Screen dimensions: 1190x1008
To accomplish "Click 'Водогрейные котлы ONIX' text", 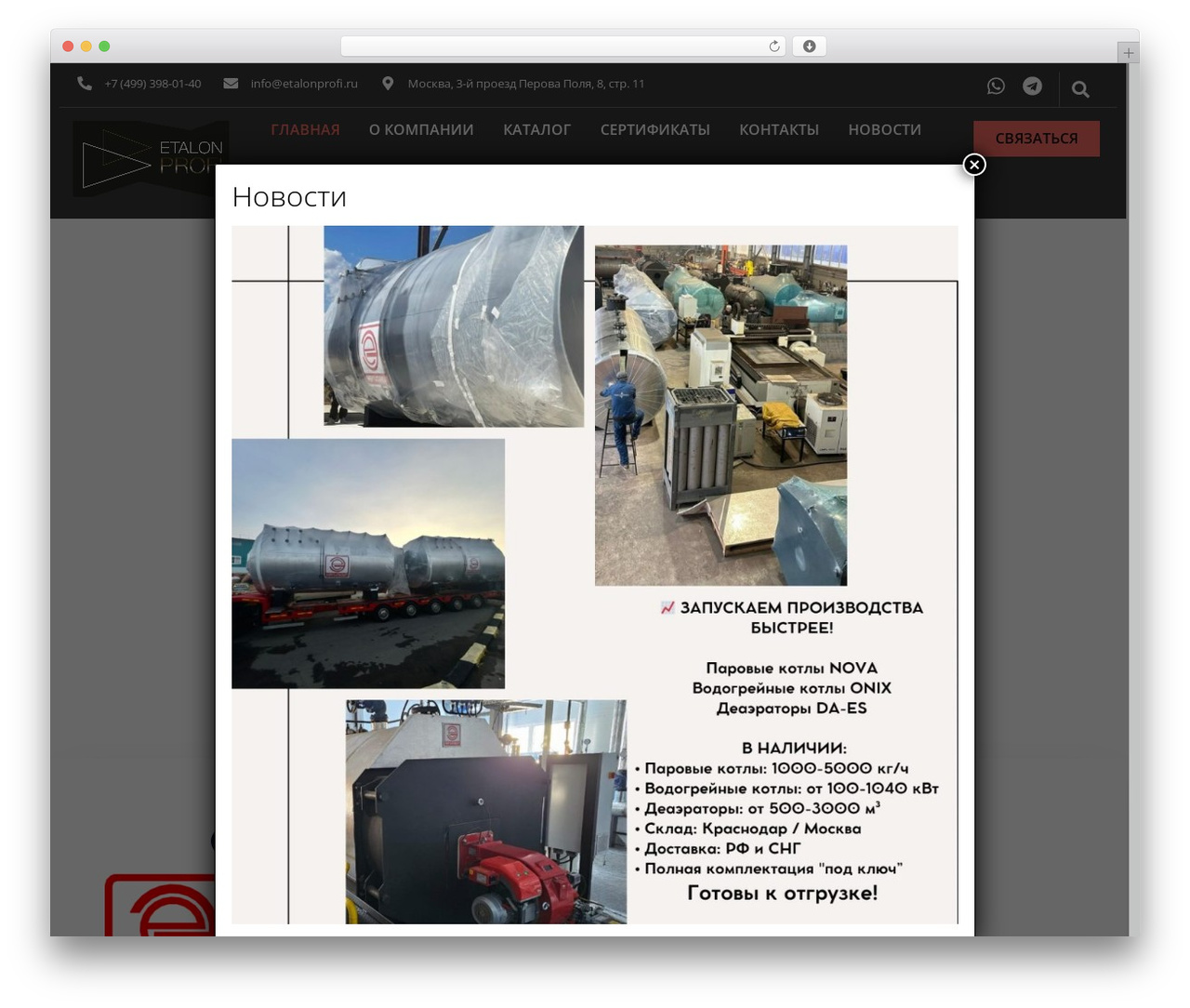I will pyautogui.click(x=792, y=688).
